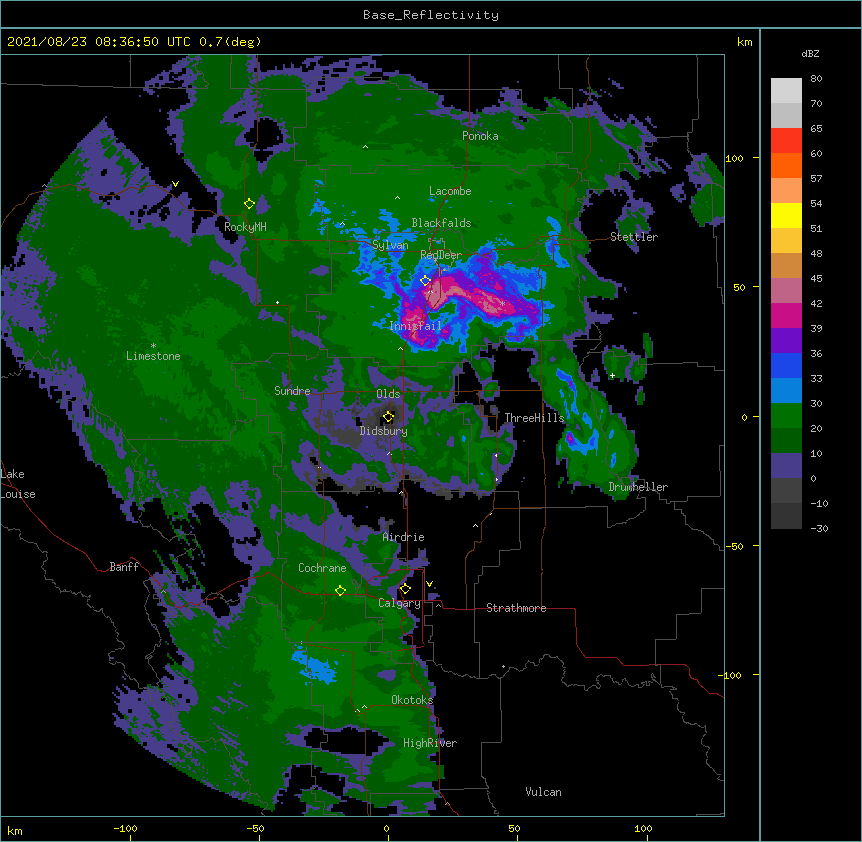Click the Banff town label
The width and height of the screenshot is (862, 842).
(x=124, y=567)
